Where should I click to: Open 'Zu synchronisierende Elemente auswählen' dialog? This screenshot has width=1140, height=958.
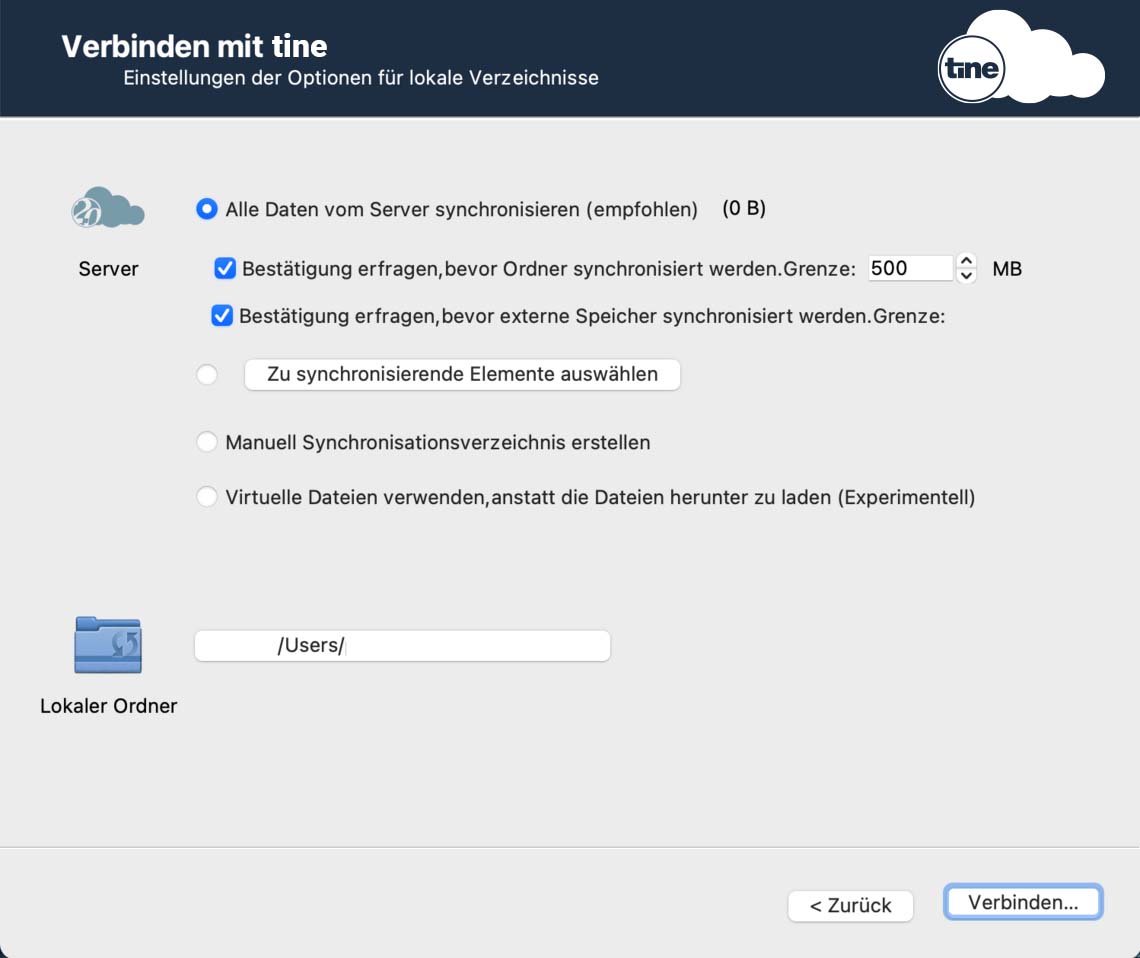462,375
